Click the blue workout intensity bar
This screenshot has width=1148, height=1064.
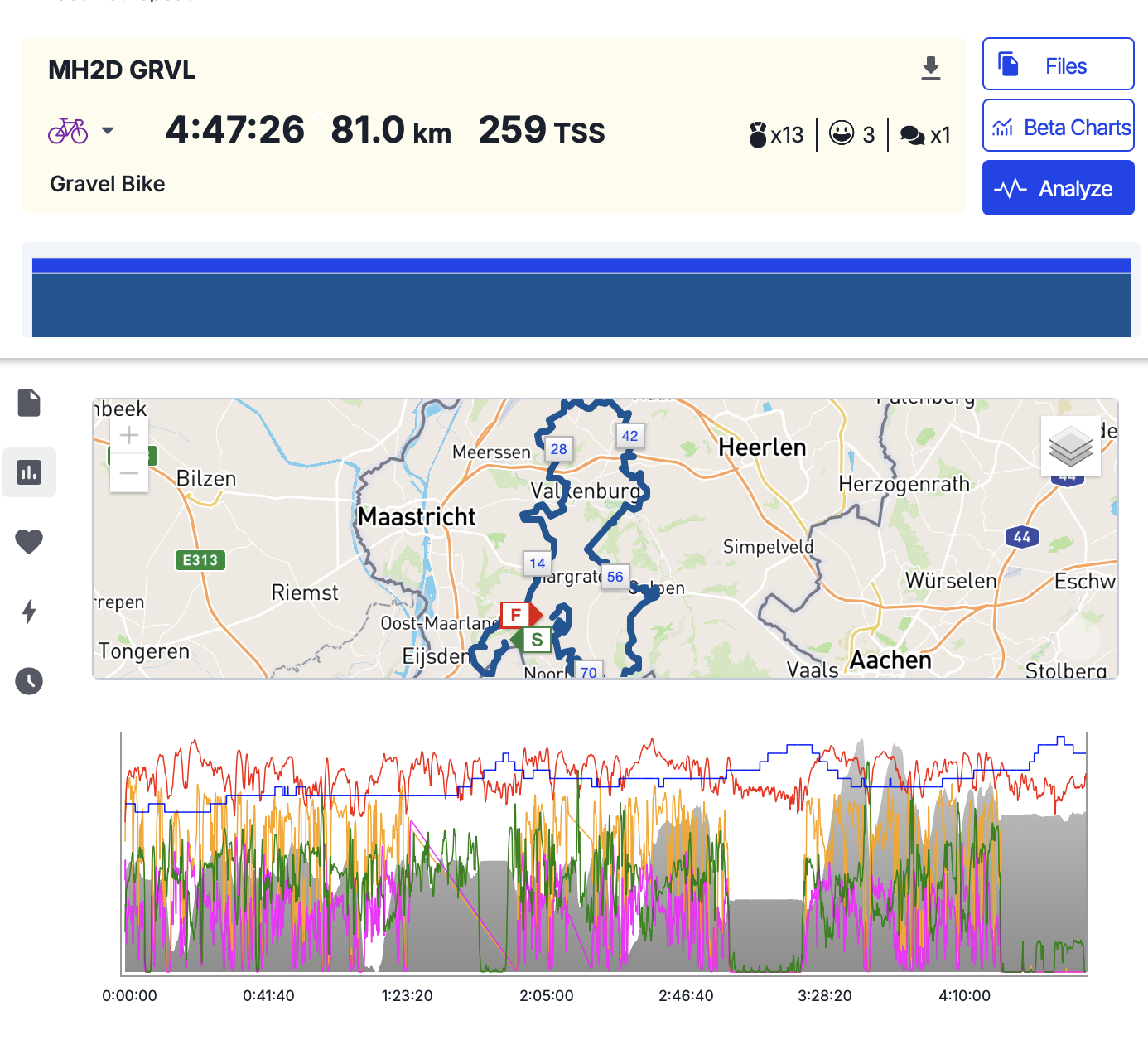[x=581, y=304]
